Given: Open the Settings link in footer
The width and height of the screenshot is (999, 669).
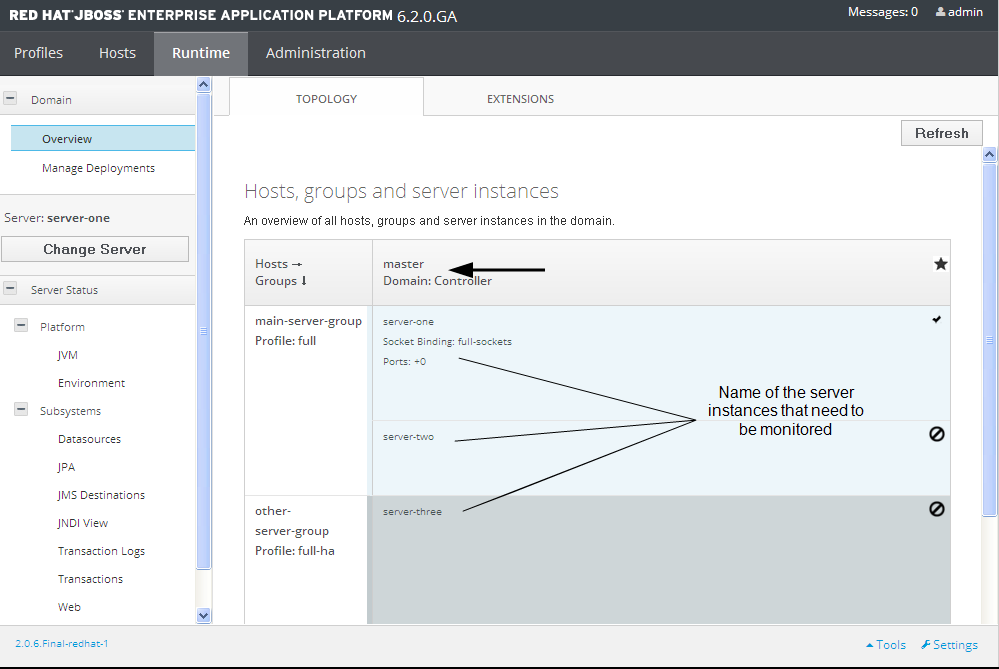Looking at the screenshot, I should pyautogui.click(x=949, y=645).
